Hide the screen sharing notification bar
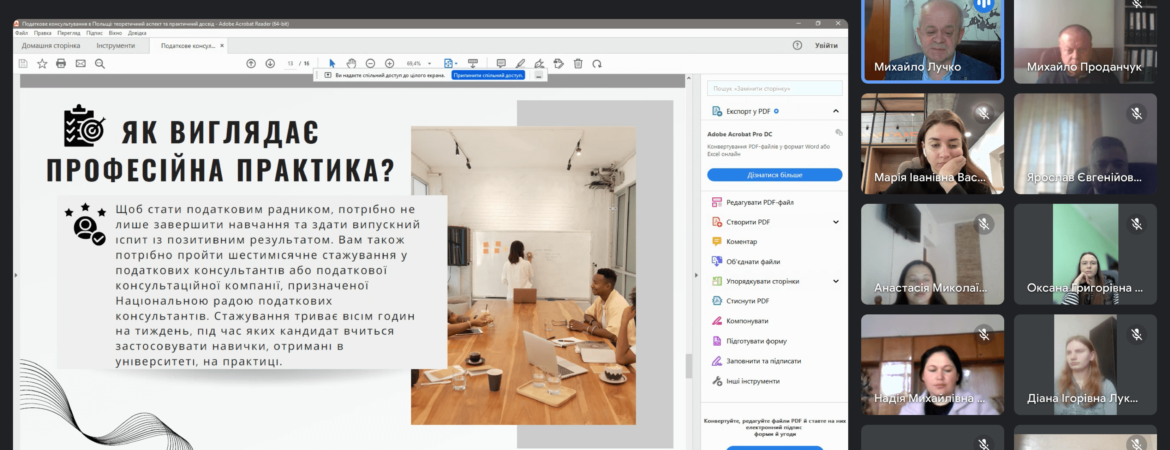This screenshot has width=1170, height=450. point(538,75)
